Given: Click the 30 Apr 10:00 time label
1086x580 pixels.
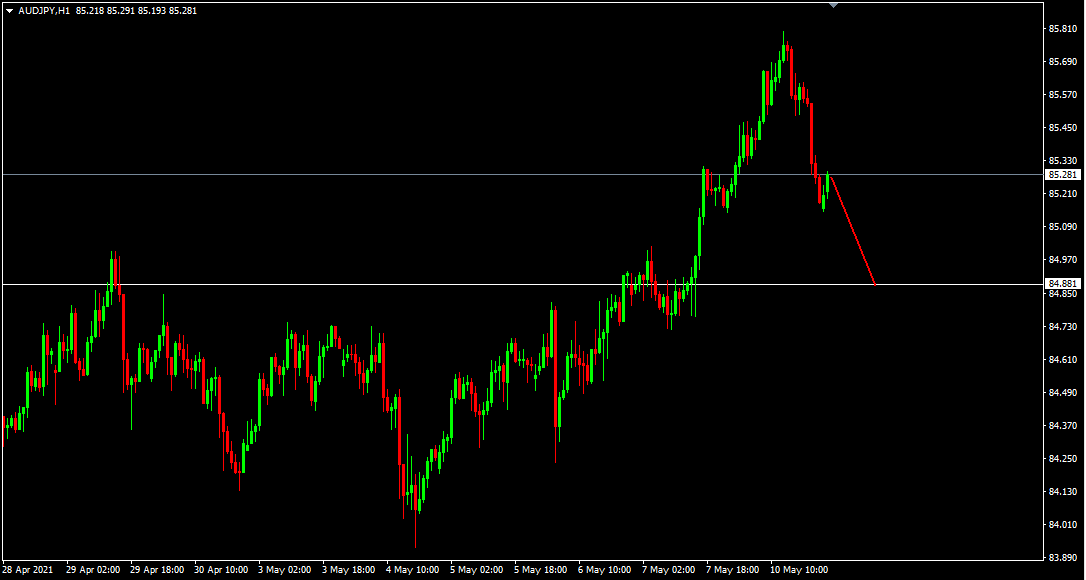Looking at the screenshot, I should 222,570.
